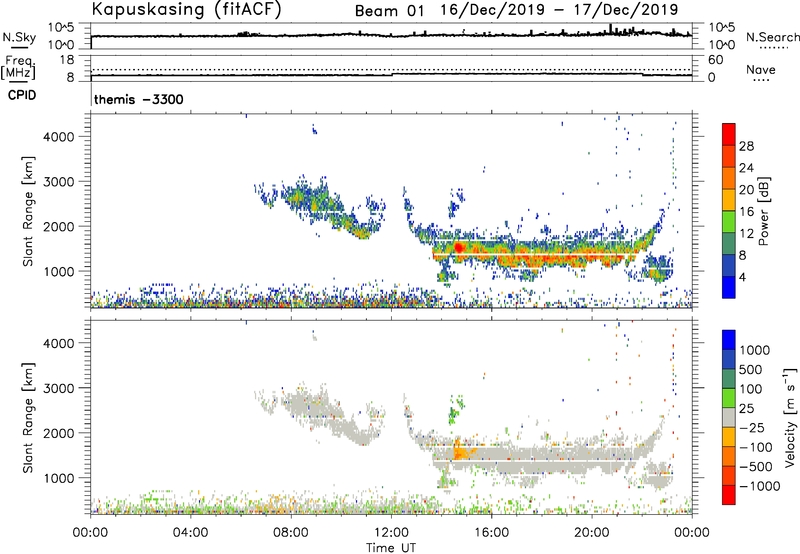Click the green velocity patch in the velocity panel
800x554 pixels.
pyautogui.click(x=454, y=411)
